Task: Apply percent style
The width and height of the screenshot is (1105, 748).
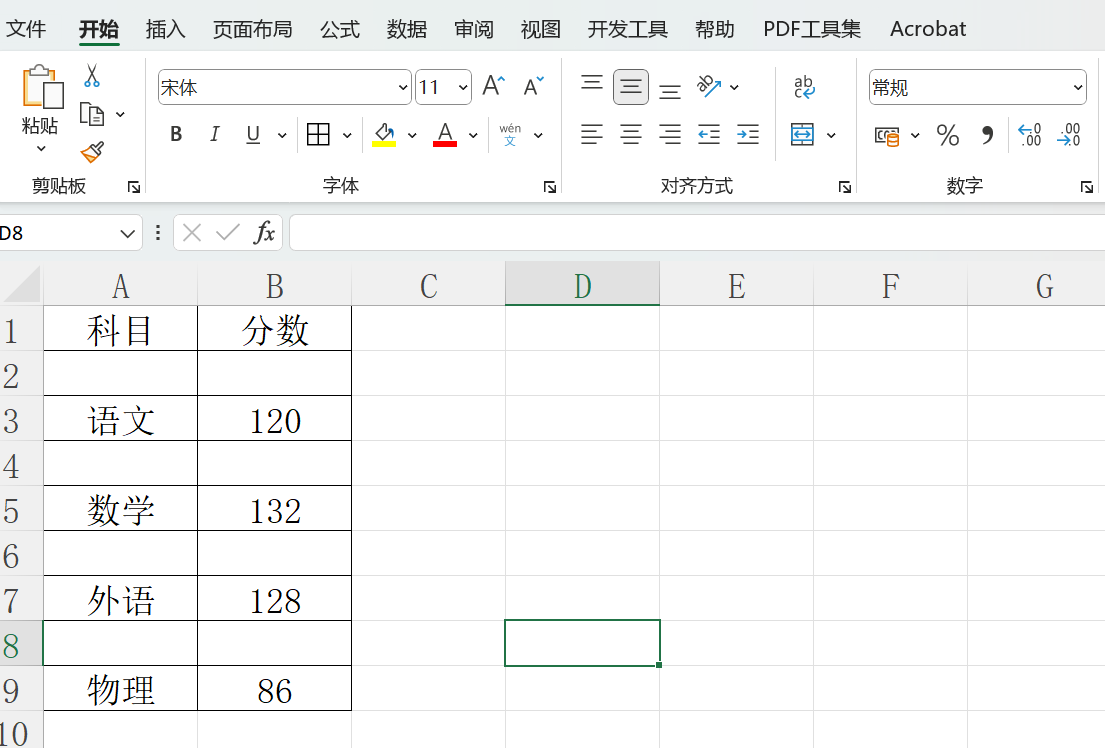Action: pos(948,135)
